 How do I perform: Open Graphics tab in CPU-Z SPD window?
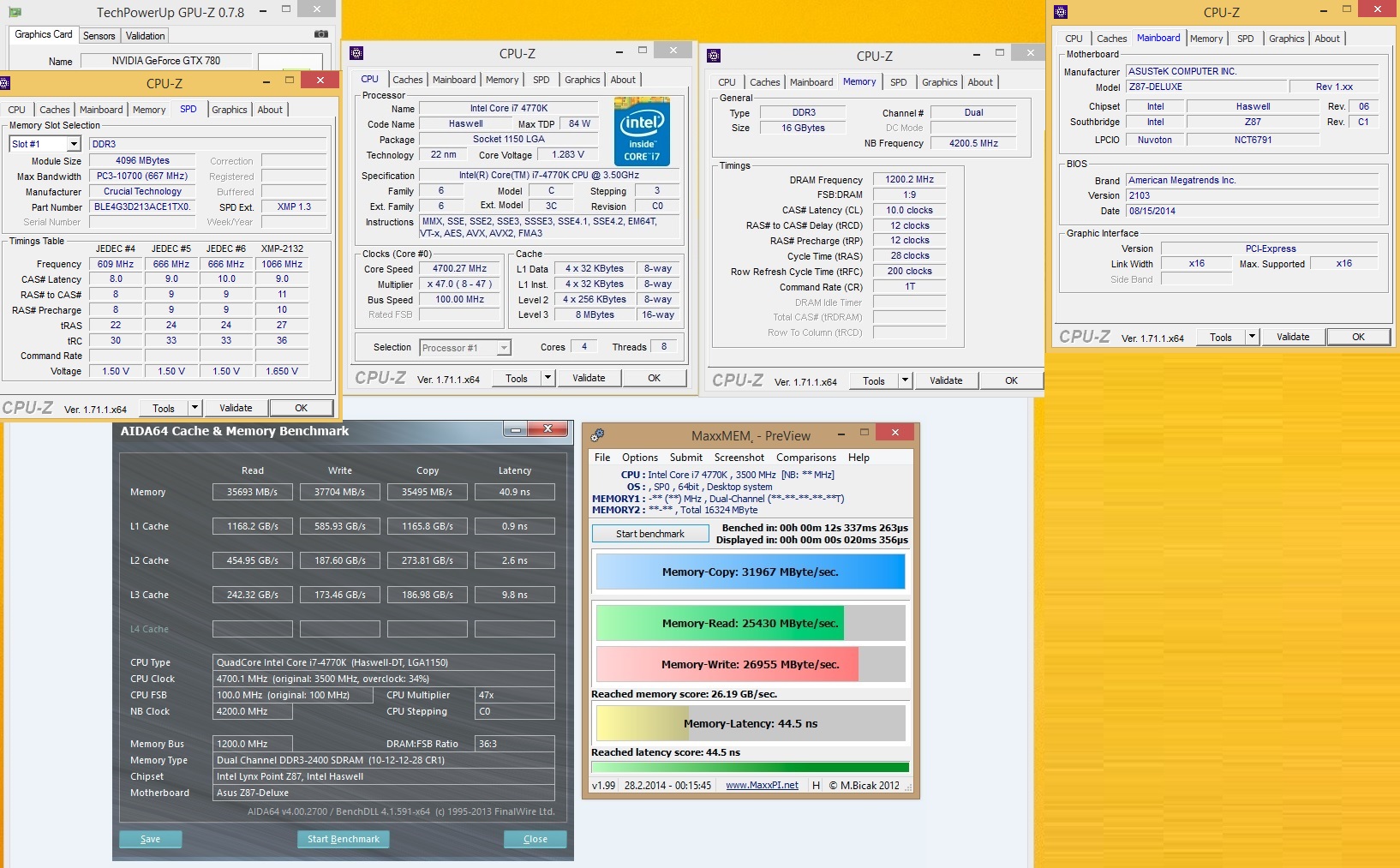point(230,110)
